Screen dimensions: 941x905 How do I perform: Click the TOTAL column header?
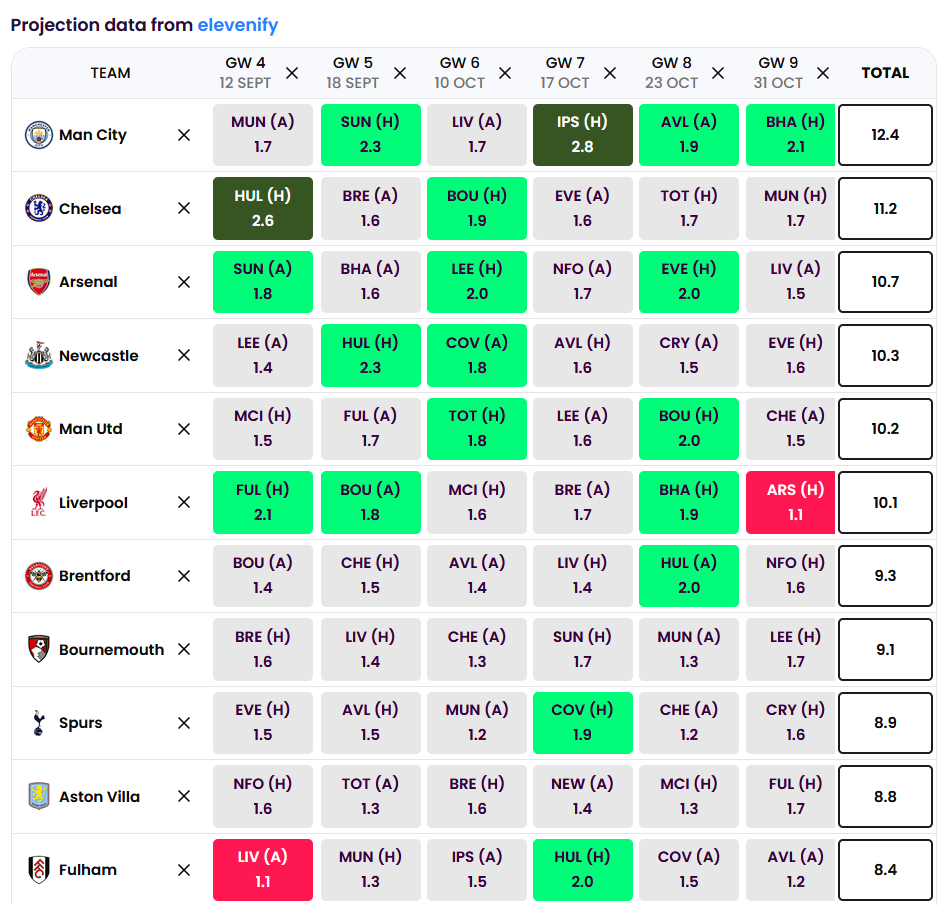(x=885, y=73)
